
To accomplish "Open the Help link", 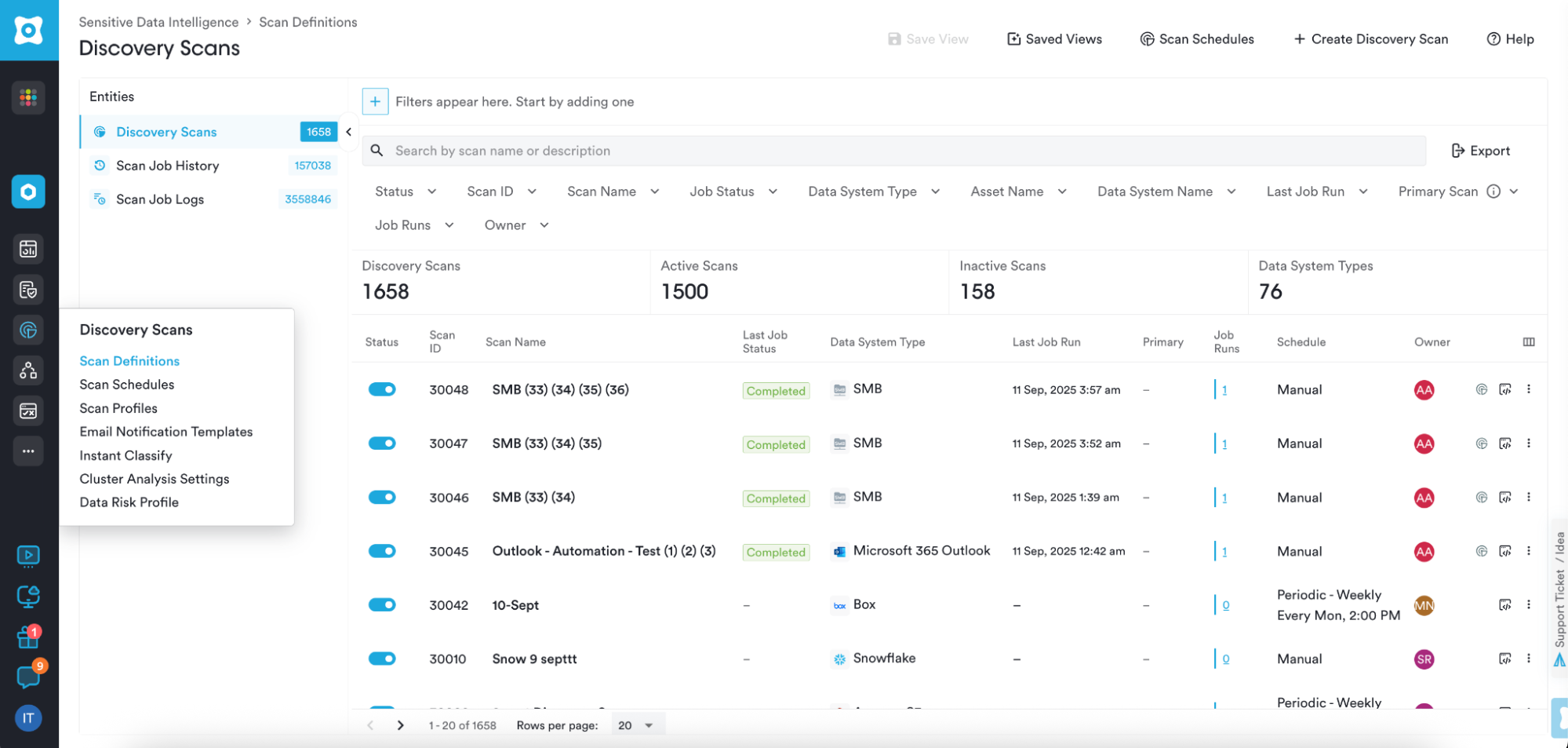I will pyautogui.click(x=1511, y=39).
